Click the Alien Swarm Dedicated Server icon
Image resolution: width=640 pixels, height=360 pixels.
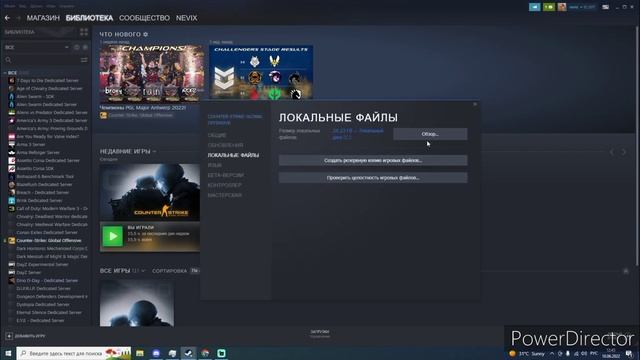(12, 104)
